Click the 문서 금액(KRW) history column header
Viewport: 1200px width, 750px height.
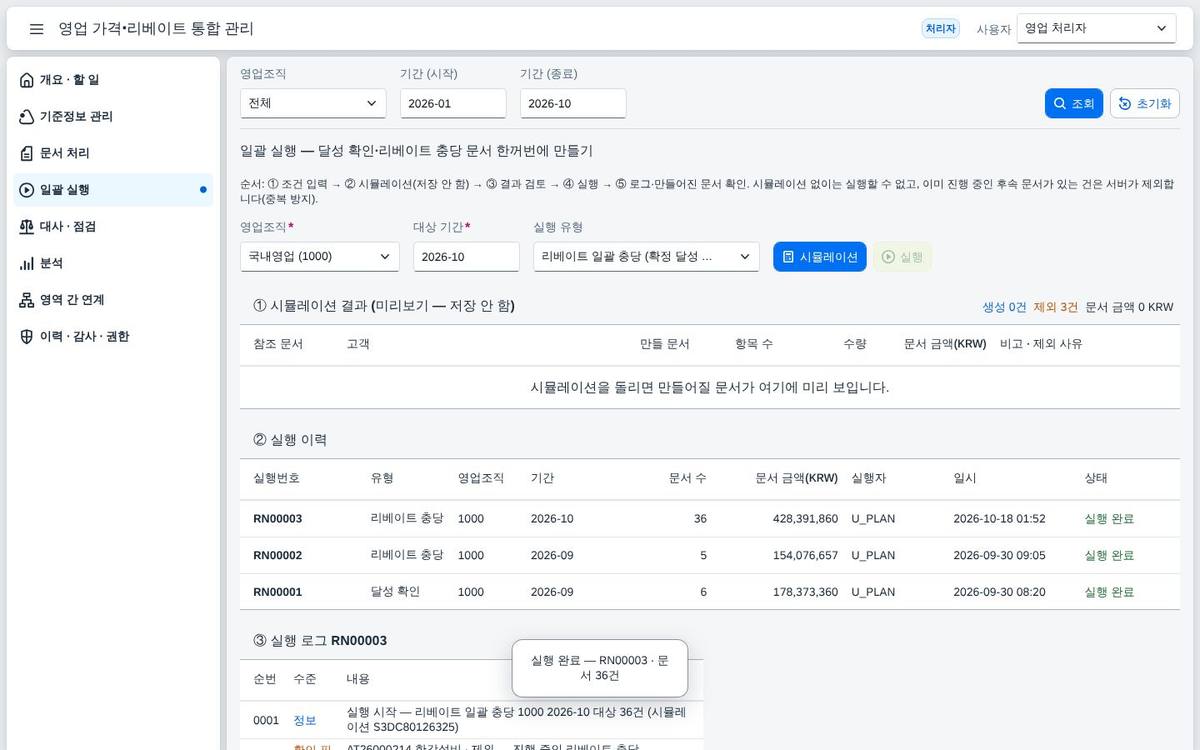[x=796, y=478]
